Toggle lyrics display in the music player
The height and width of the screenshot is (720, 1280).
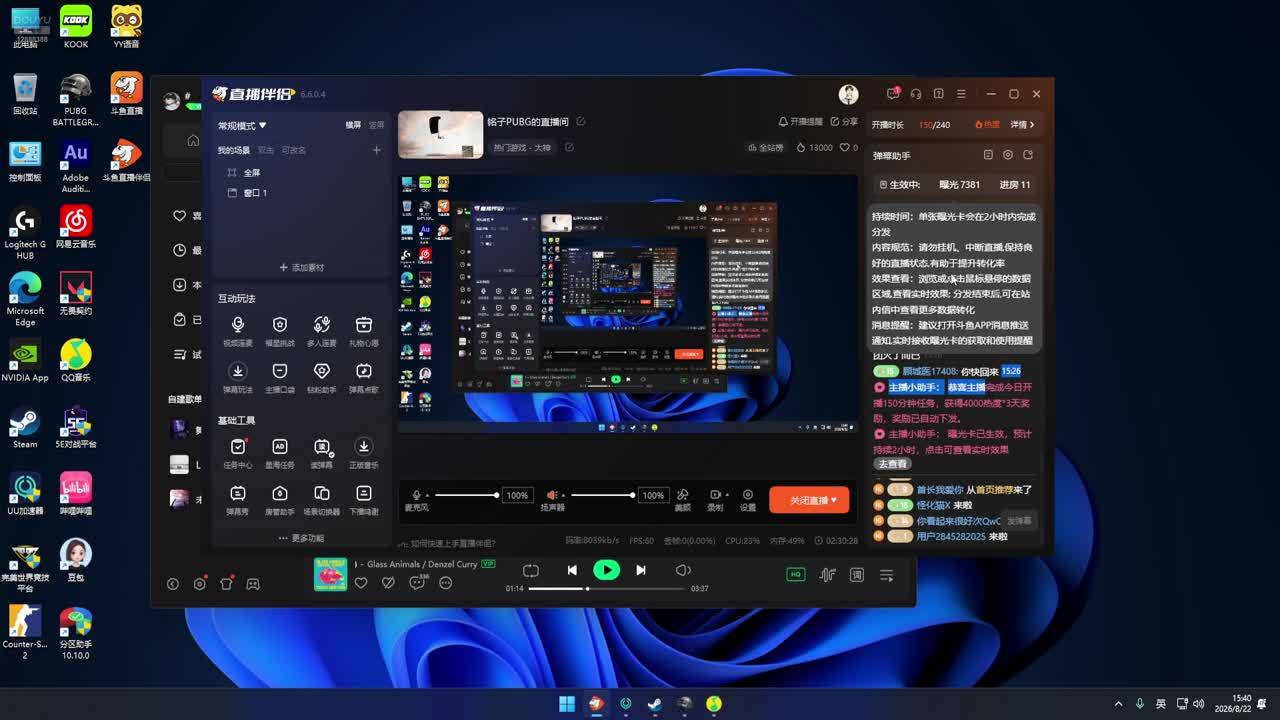(857, 575)
